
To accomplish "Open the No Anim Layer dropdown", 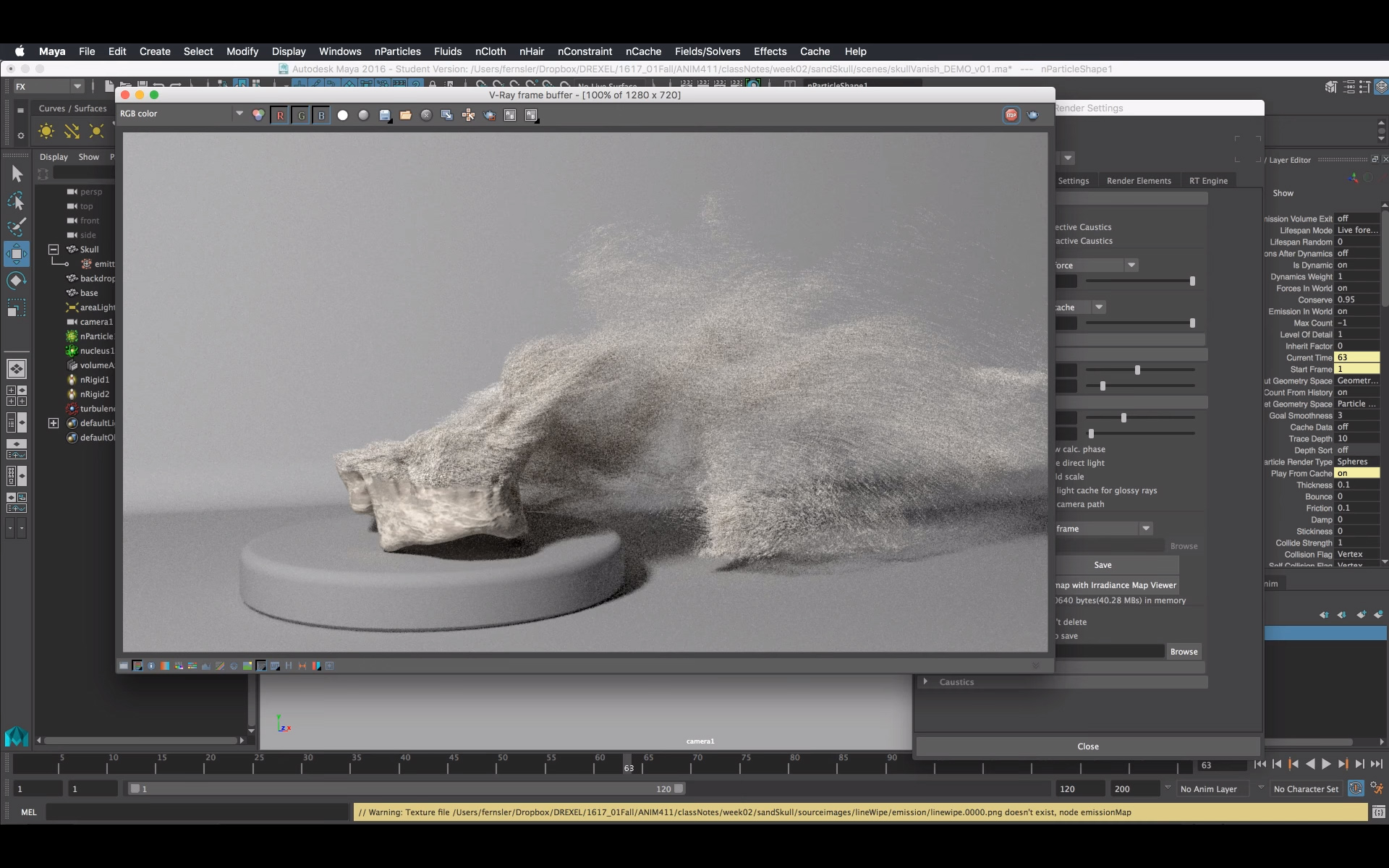I will tap(1214, 789).
